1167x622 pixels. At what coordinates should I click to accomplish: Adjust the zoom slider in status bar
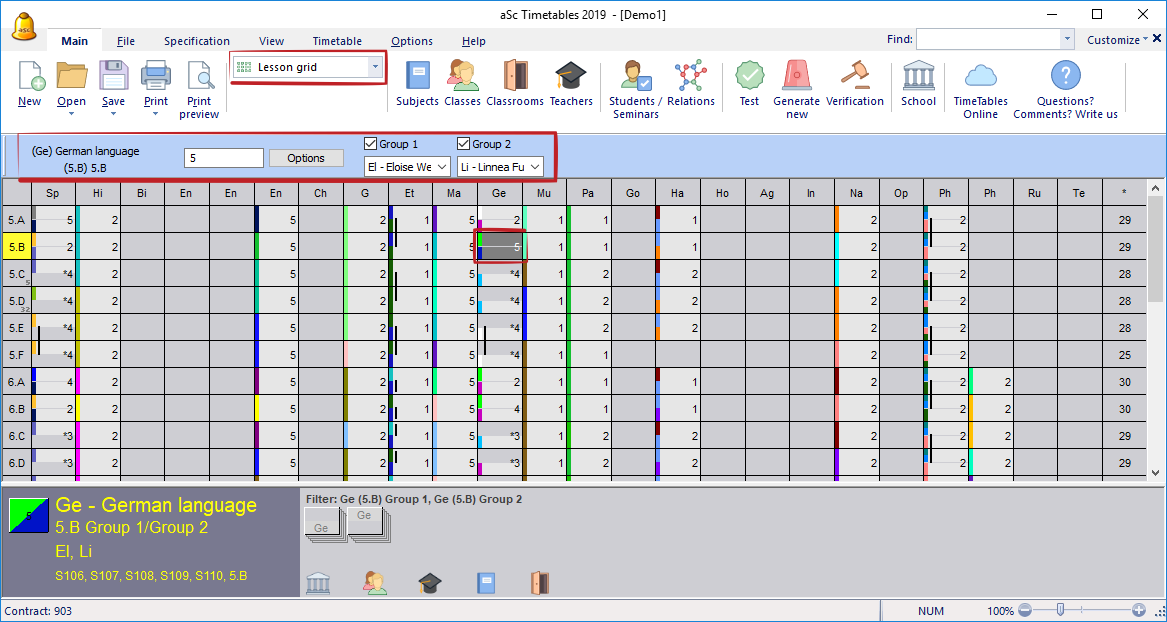tap(1060, 610)
